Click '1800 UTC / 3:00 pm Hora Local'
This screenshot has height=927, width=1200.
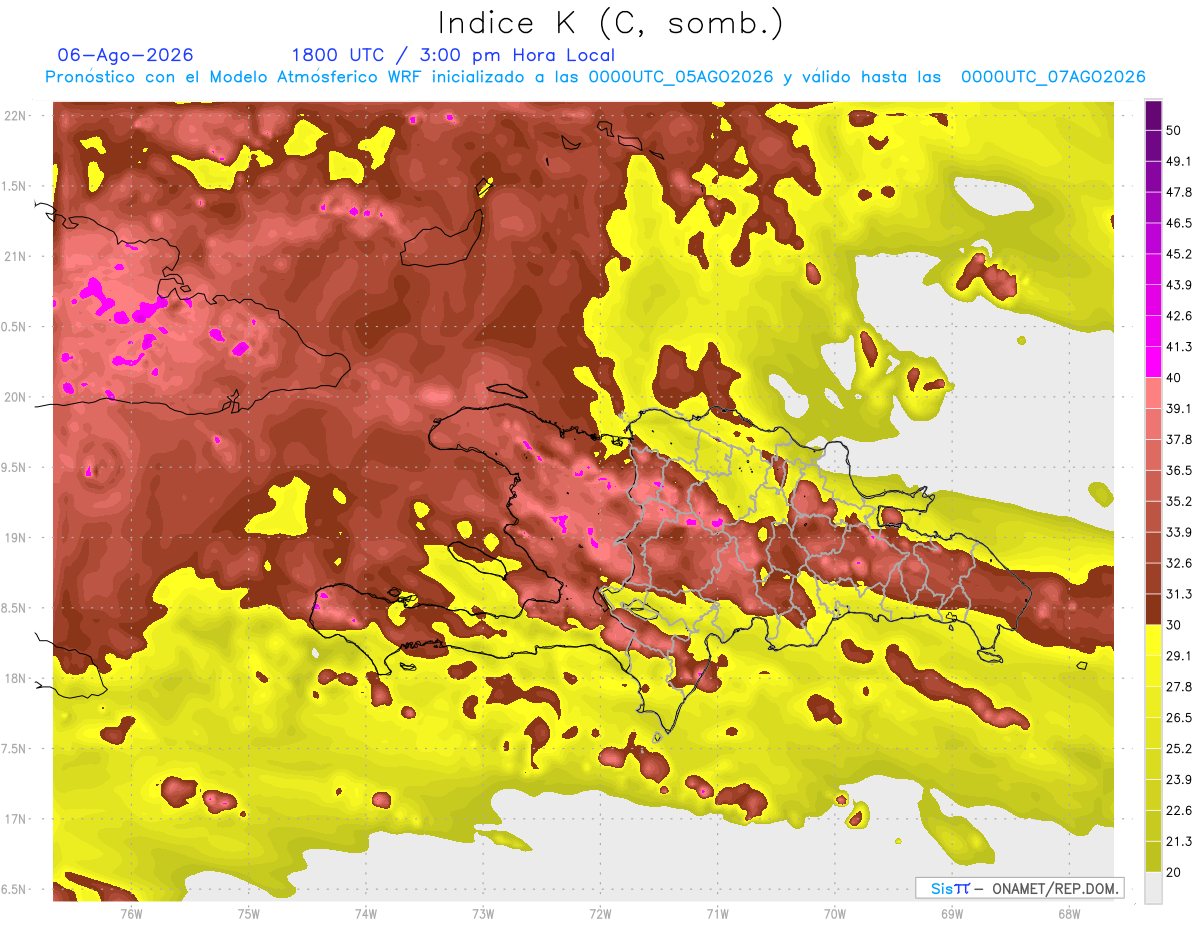(x=453, y=55)
